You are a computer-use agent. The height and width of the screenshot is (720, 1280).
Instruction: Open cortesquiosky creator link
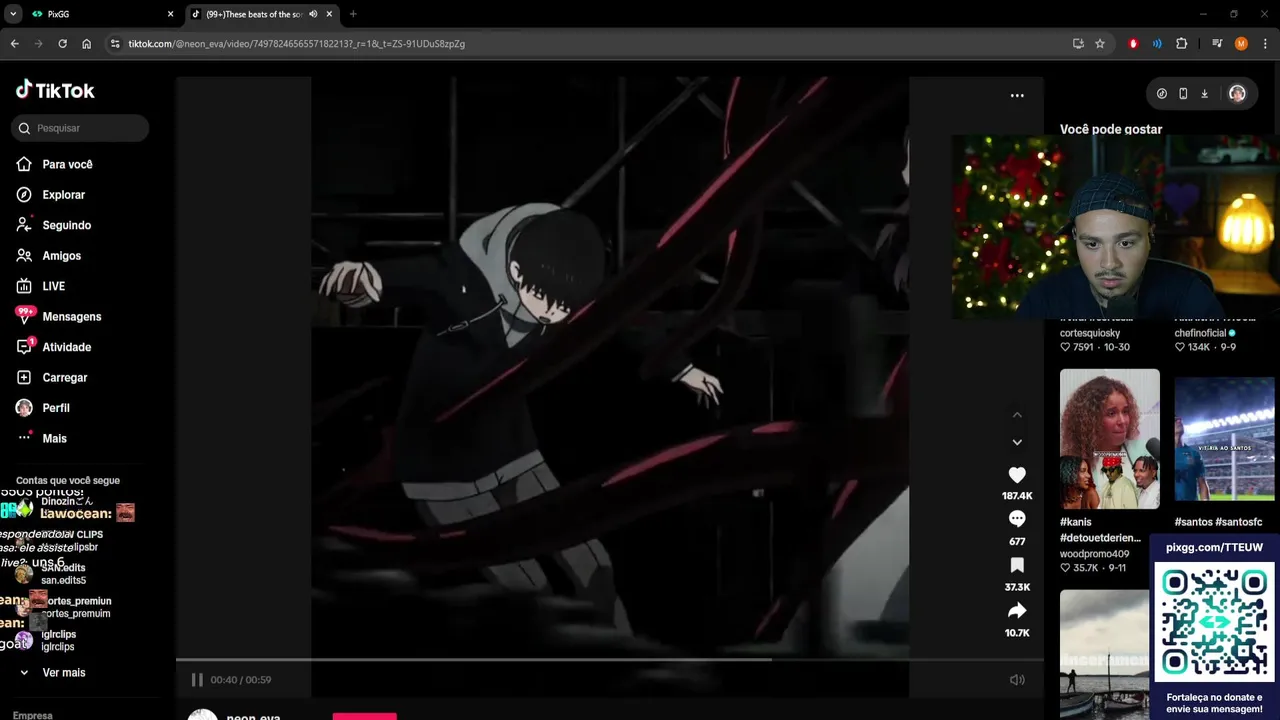click(1090, 333)
